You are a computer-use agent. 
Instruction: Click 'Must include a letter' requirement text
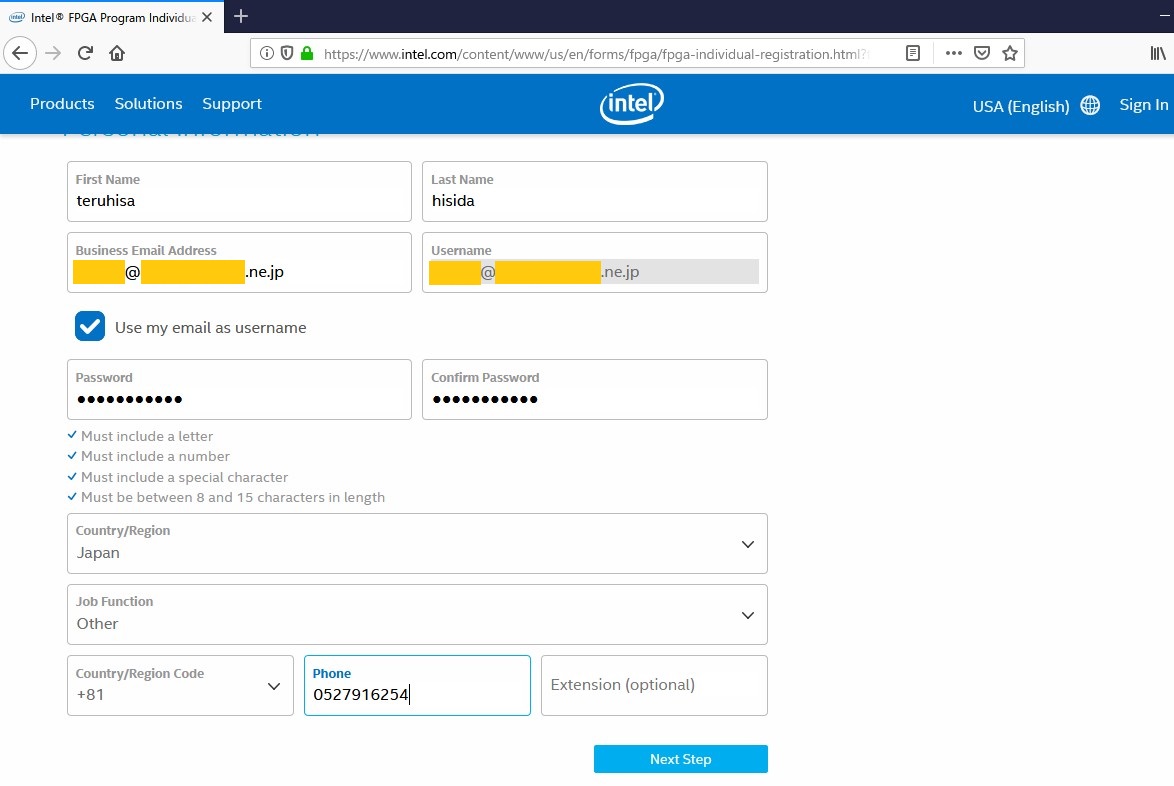147,436
